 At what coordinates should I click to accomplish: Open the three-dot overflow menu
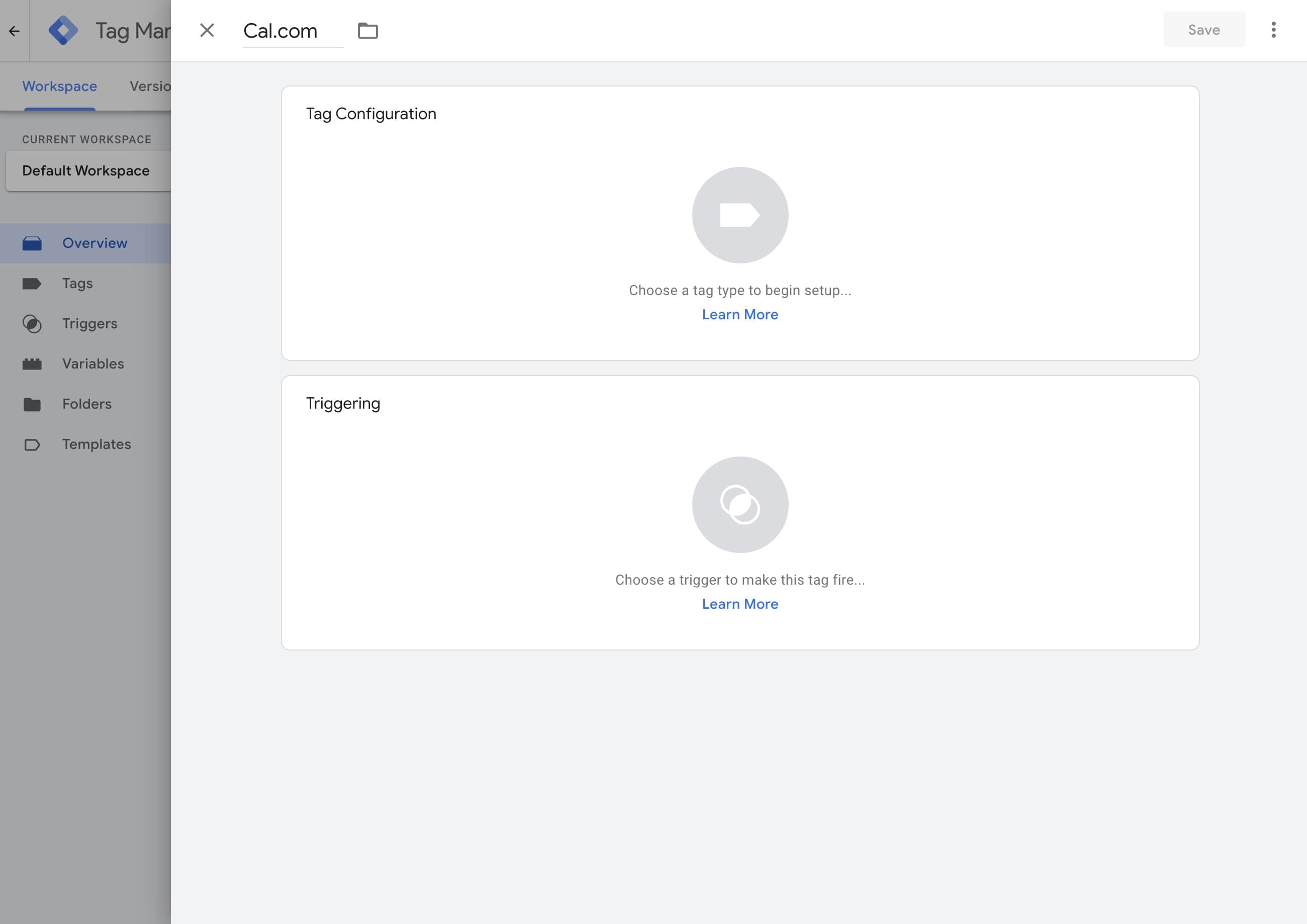[x=1273, y=29]
